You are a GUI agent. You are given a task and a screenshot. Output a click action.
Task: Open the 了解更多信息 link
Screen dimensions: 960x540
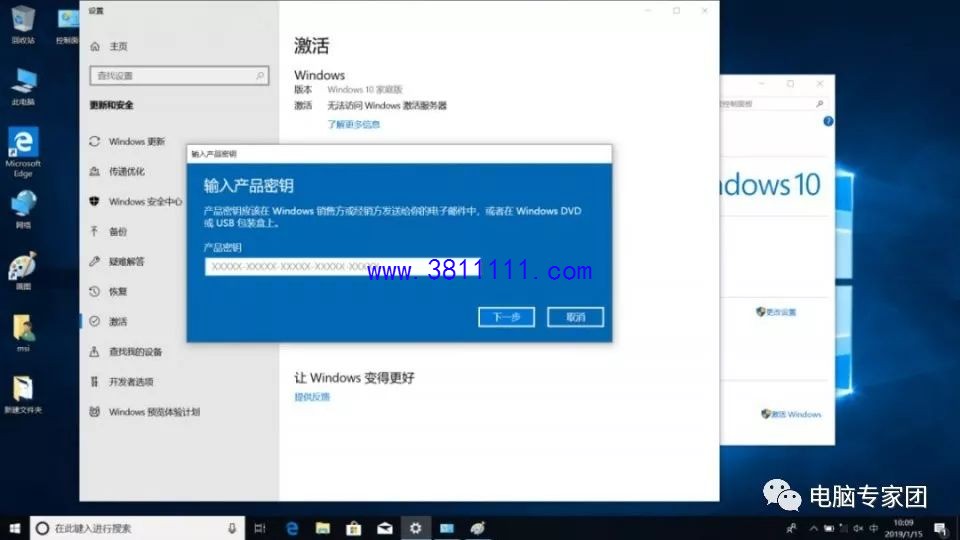[x=353, y=124]
